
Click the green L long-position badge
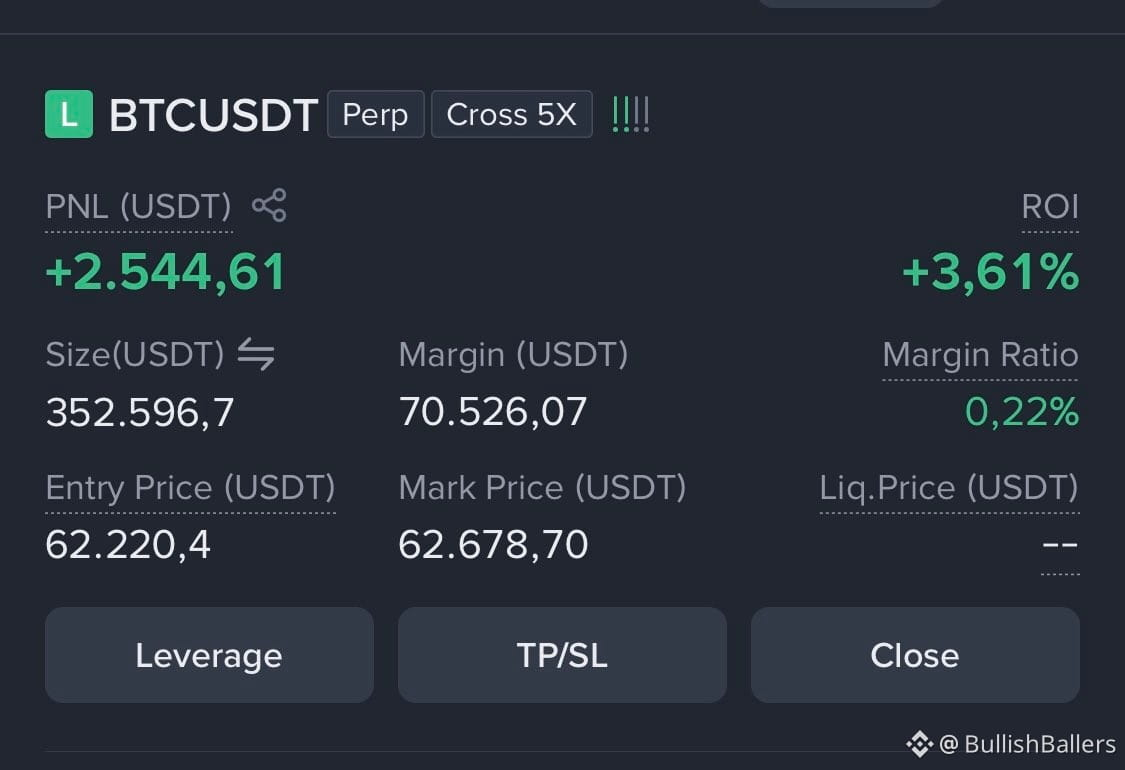[69, 114]
